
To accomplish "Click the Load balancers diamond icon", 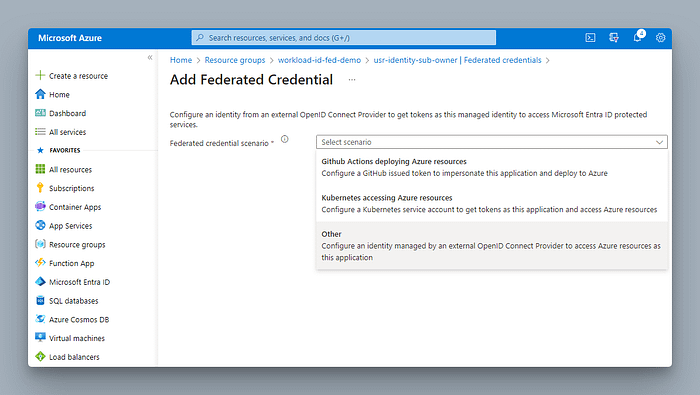I will click(x=40, y=356).
